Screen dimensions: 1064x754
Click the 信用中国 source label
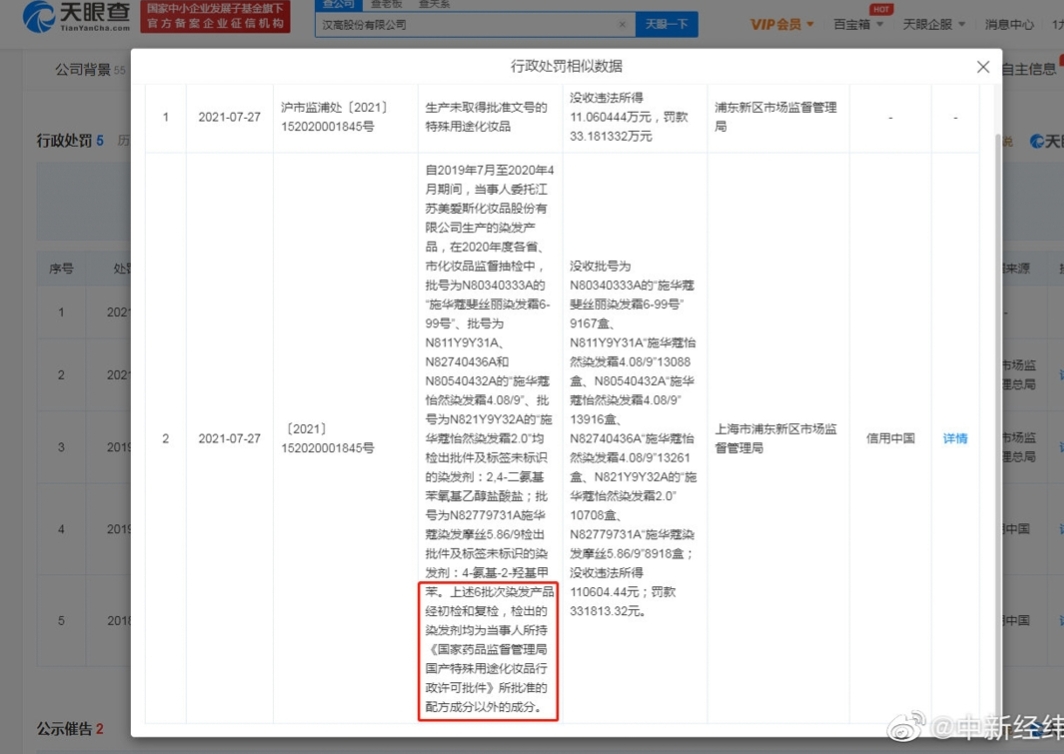(888, 438)
